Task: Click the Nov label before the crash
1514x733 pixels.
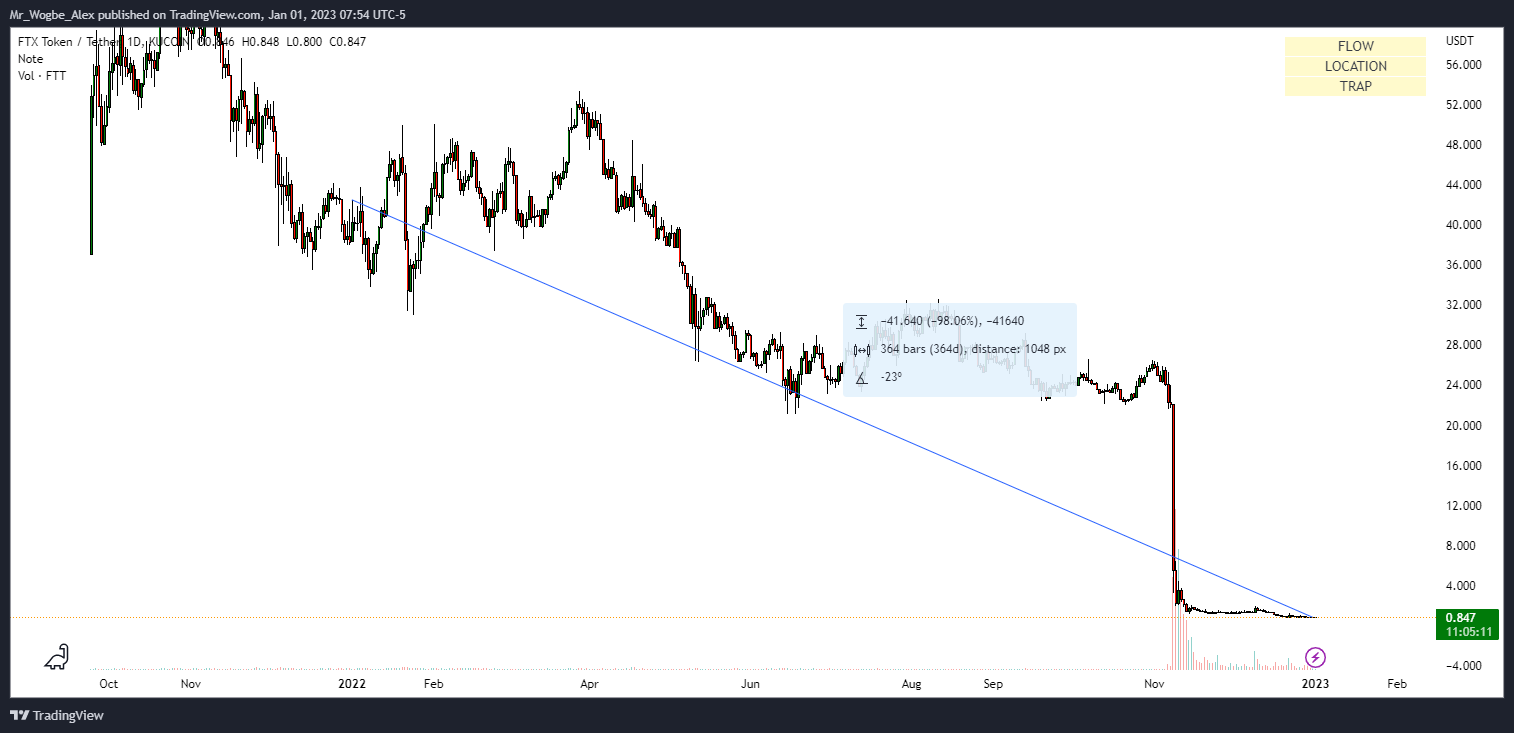Action: 1155,684
